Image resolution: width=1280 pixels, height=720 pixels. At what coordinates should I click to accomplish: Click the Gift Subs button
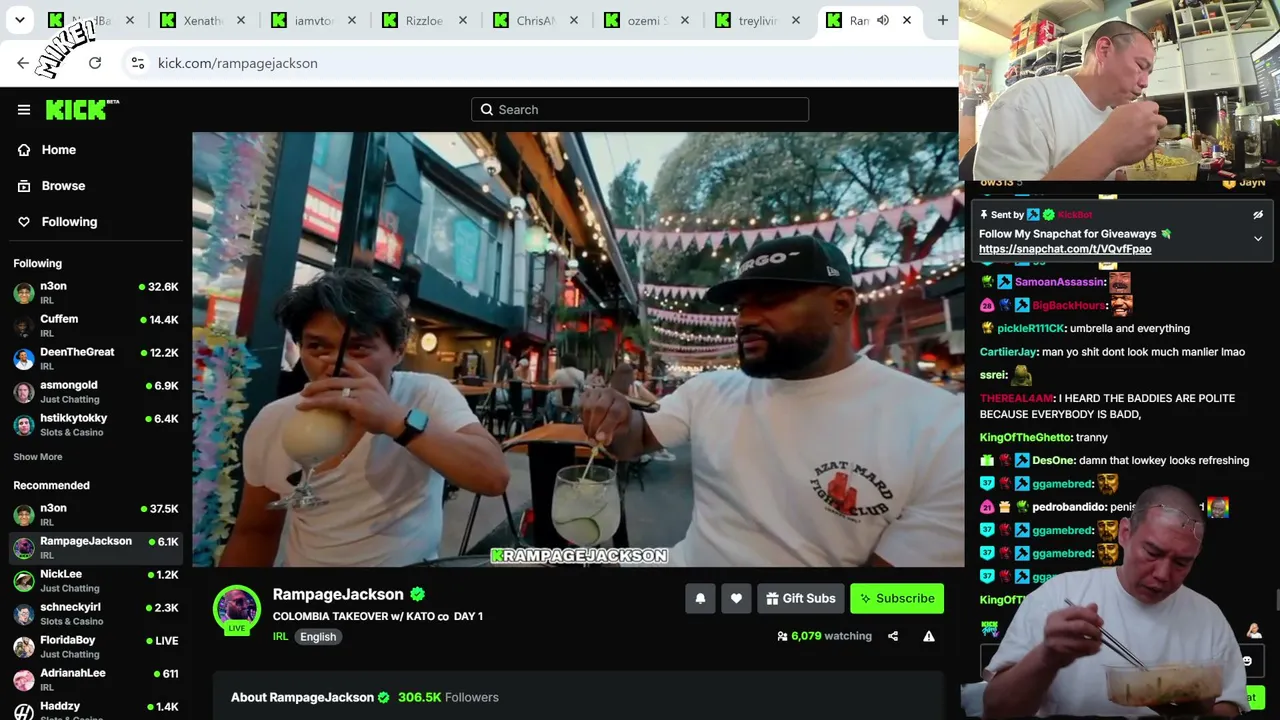tap(800, 598)
